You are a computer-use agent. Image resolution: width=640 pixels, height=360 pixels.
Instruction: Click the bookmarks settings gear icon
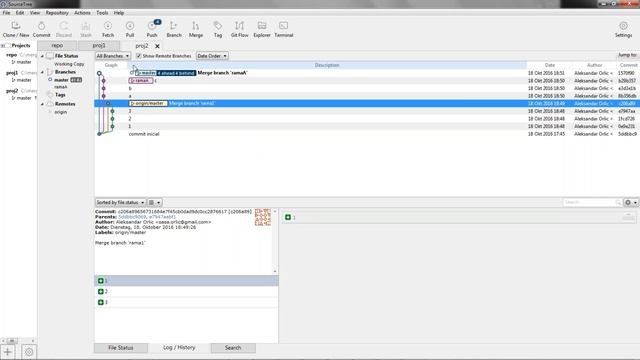[29, 351]
